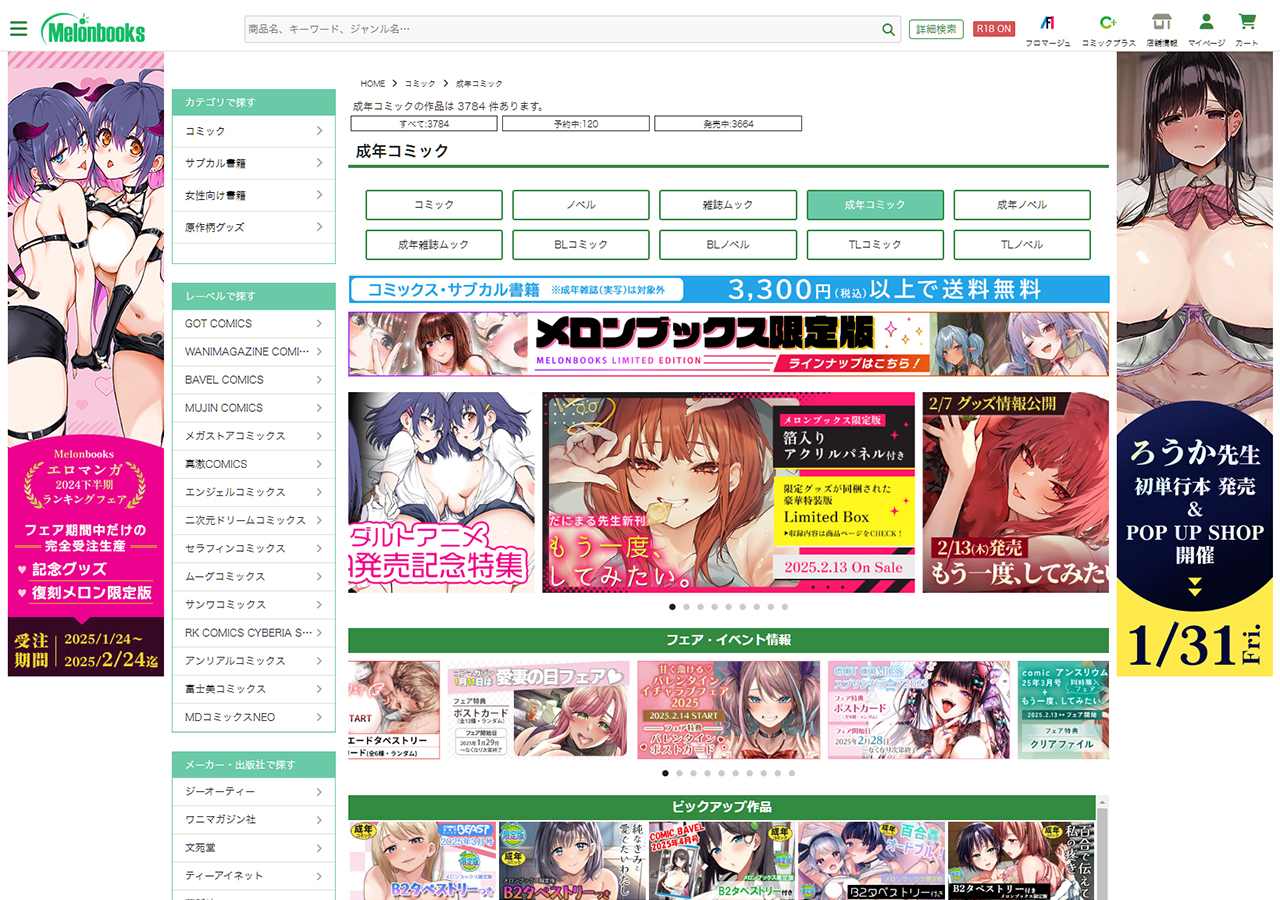The width and height of the screenshot is (1280, 900).
Task: Open the 店舗情報 store icon
Action: (x=1161, y=24)
